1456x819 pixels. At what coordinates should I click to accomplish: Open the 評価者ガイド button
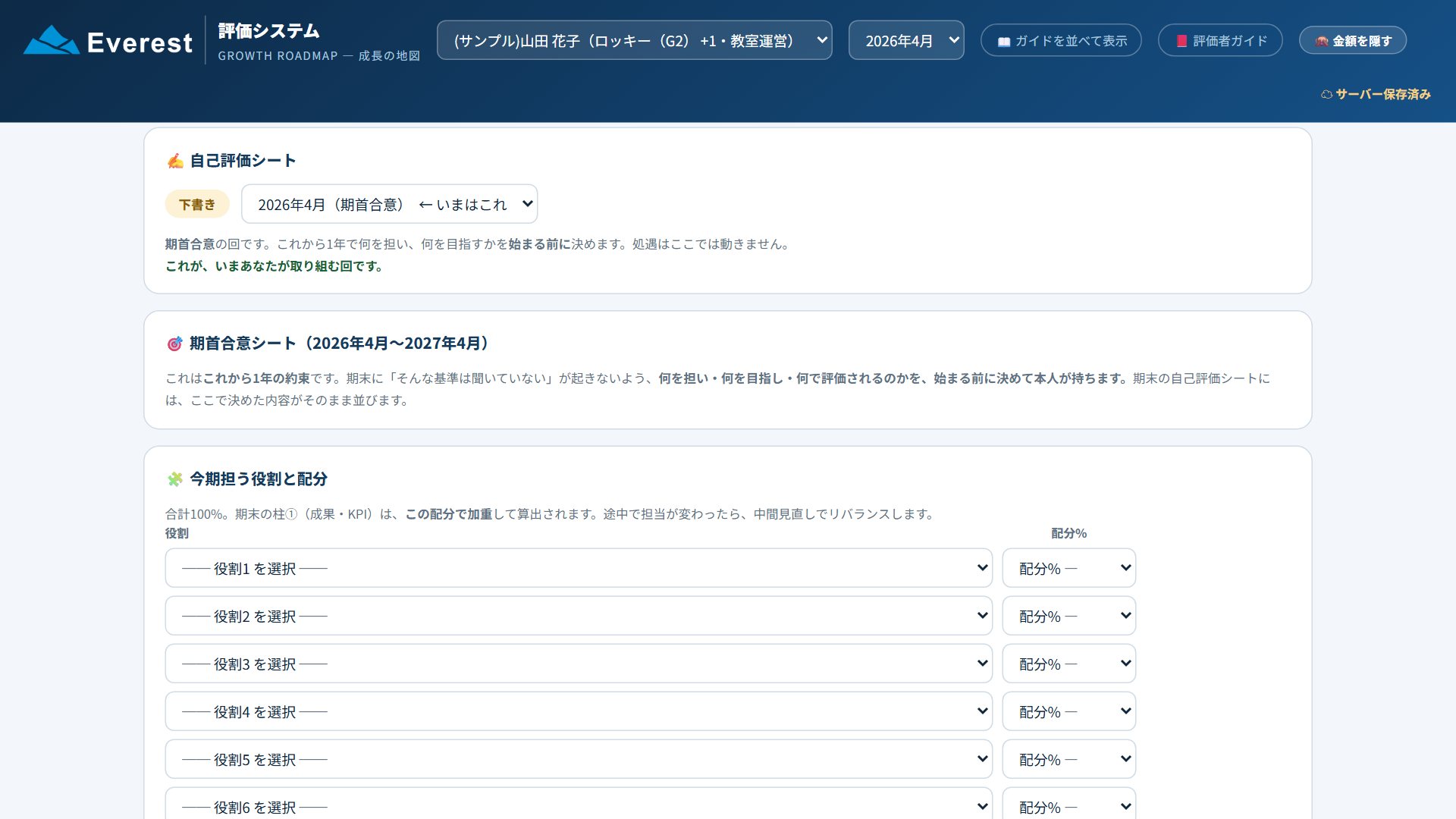click(1220, 40)
